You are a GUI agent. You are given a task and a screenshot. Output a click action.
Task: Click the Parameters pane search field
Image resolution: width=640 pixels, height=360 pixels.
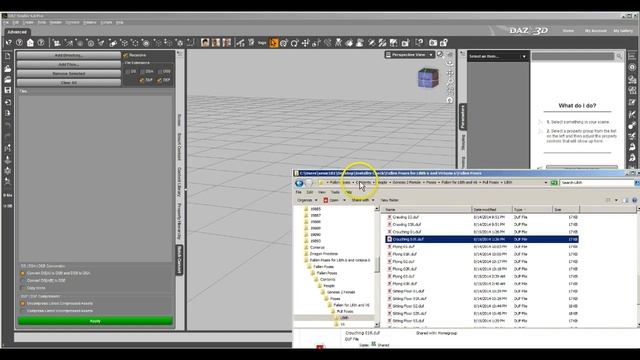click(573, 56)
